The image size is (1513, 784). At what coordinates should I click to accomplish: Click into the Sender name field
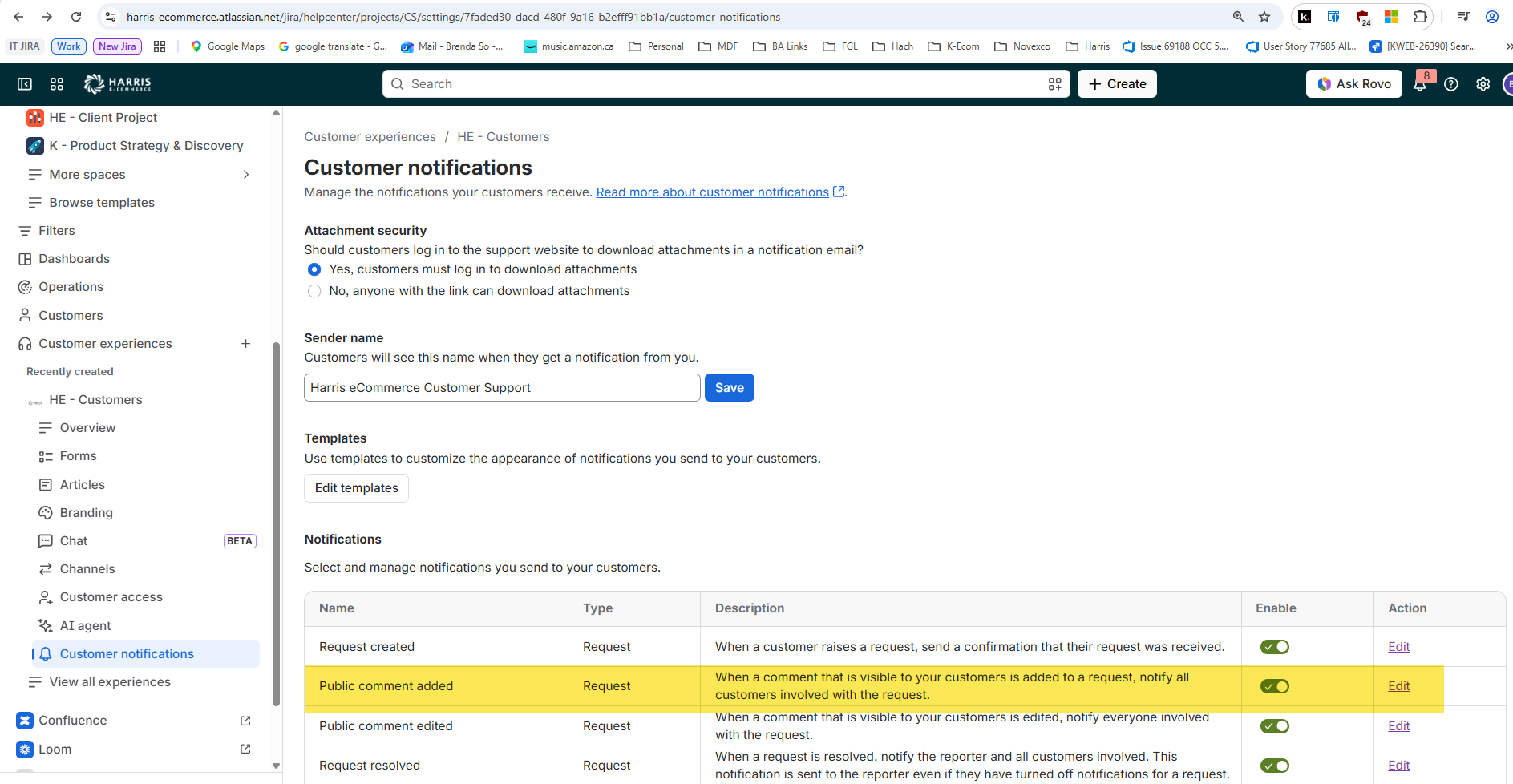click(502, 388)
